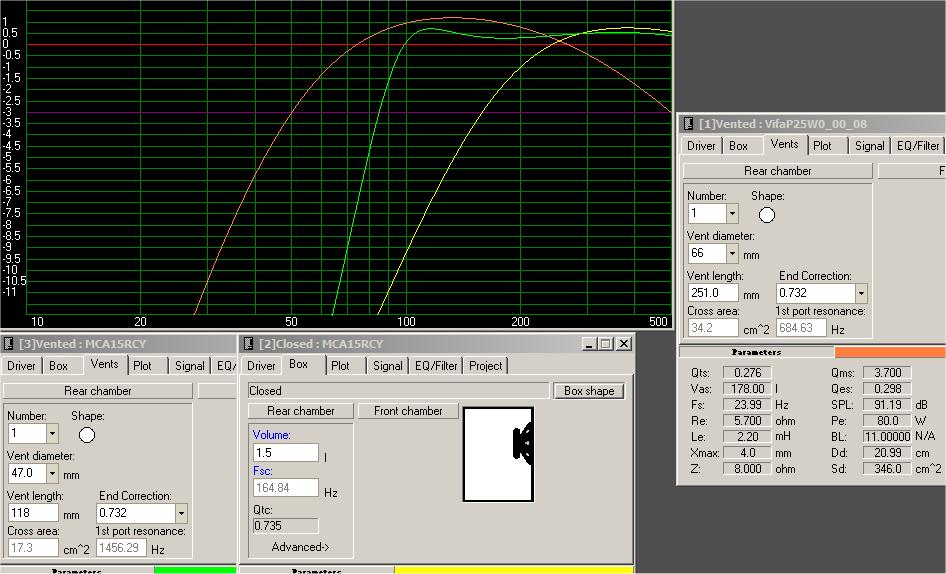Click the Sd value 346.0

(887, 468)
